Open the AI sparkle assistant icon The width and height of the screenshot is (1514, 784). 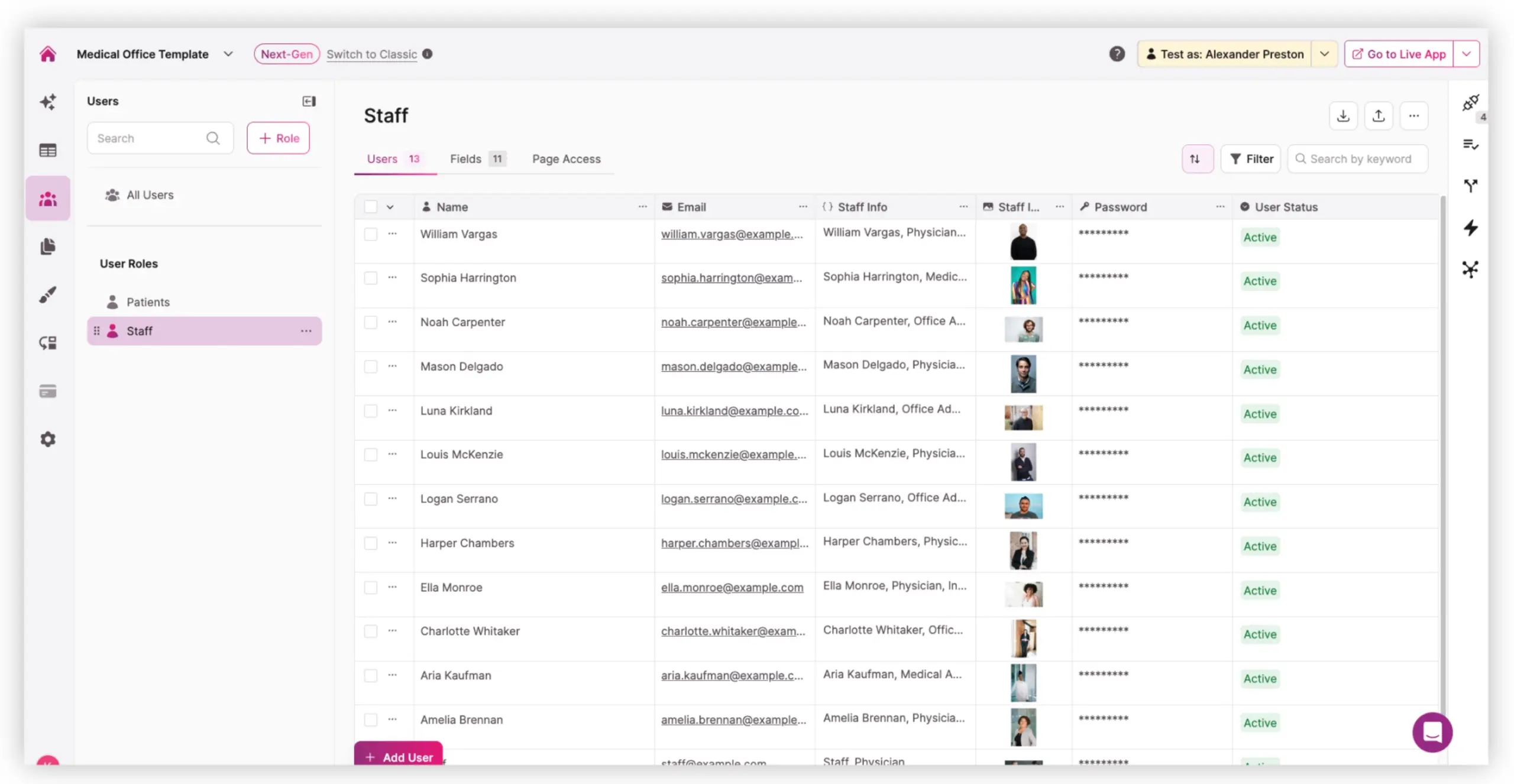(48, 102)
